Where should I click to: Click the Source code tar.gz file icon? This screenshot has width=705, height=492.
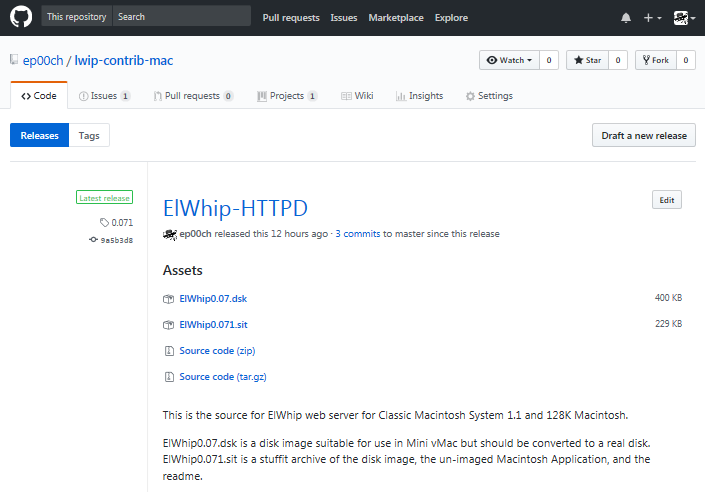tap(169, 377)
